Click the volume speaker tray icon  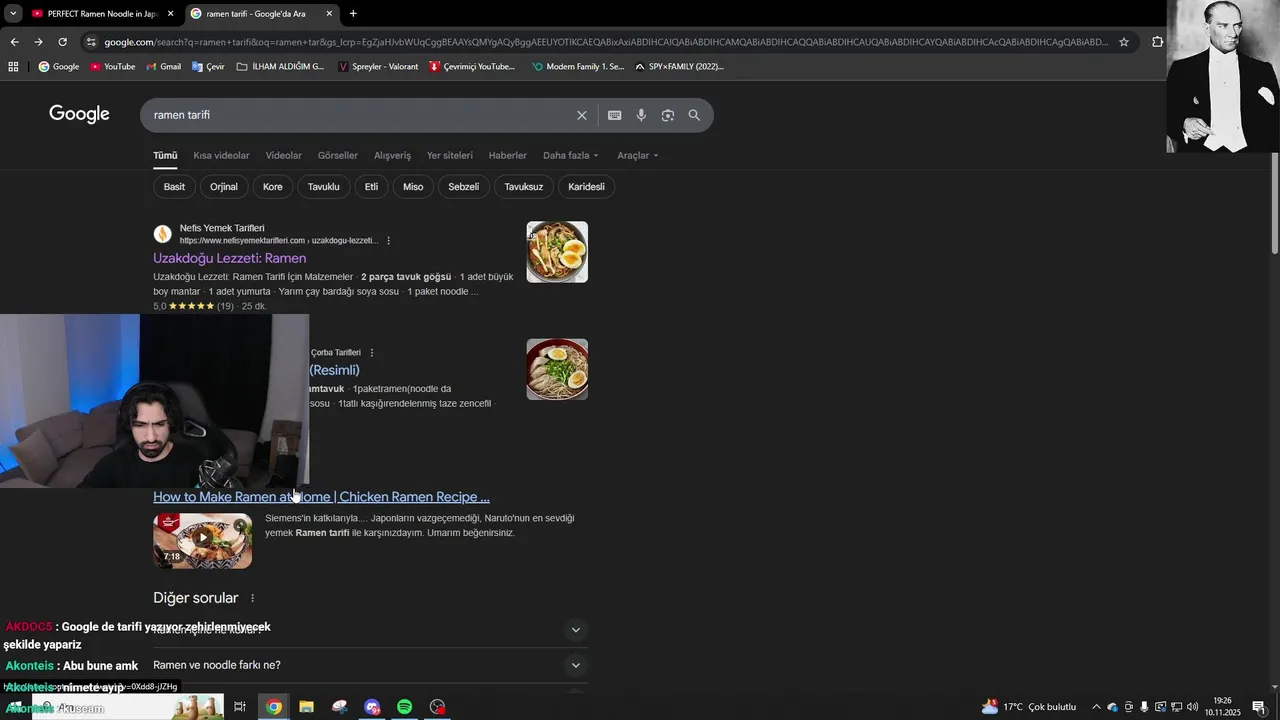1192,707
